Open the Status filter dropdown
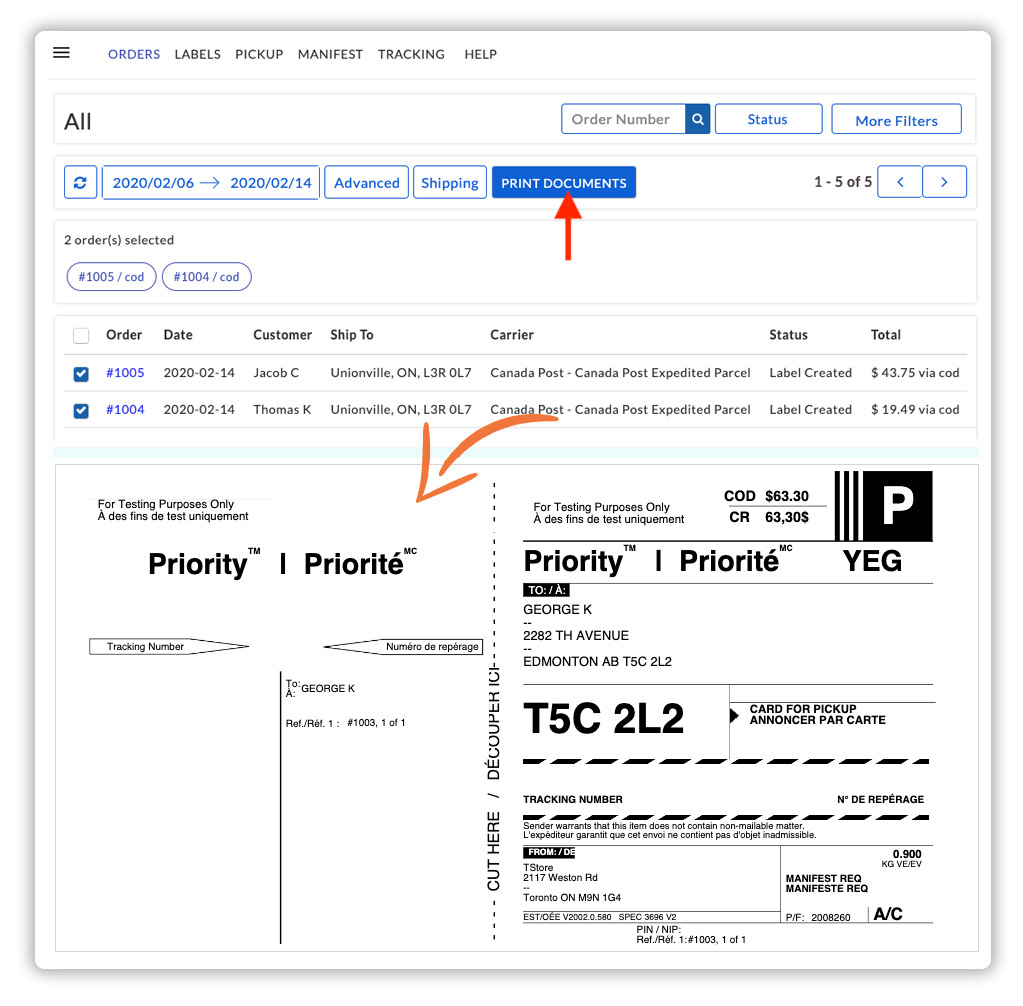 coord(768,118)
